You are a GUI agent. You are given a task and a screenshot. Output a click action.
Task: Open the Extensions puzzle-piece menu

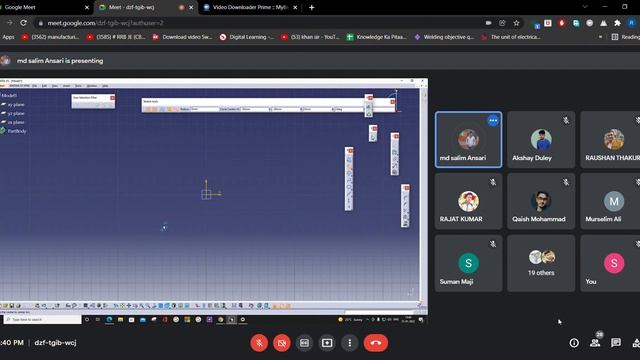tap(617, 23)
